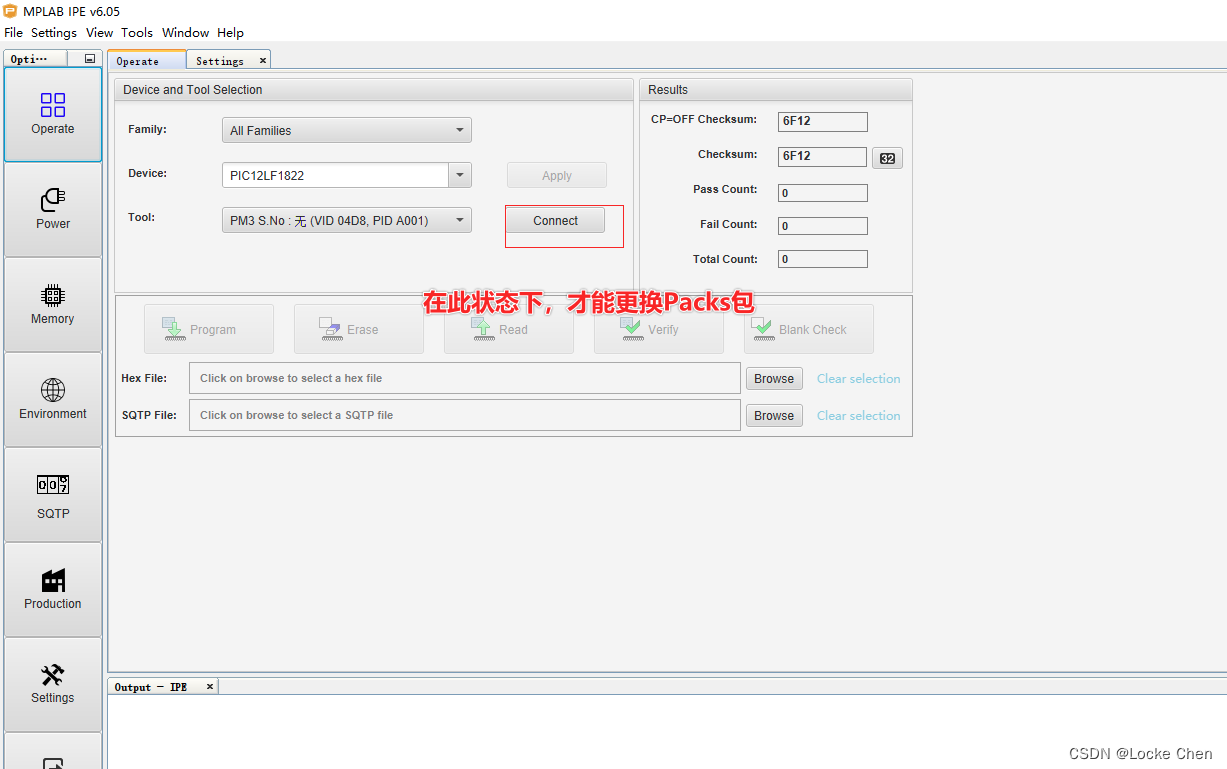This screenshot has height=769, width=1227.
Task: Expand the Device dropdown for PIC12LF1822
Action: (x=459, y=174)
